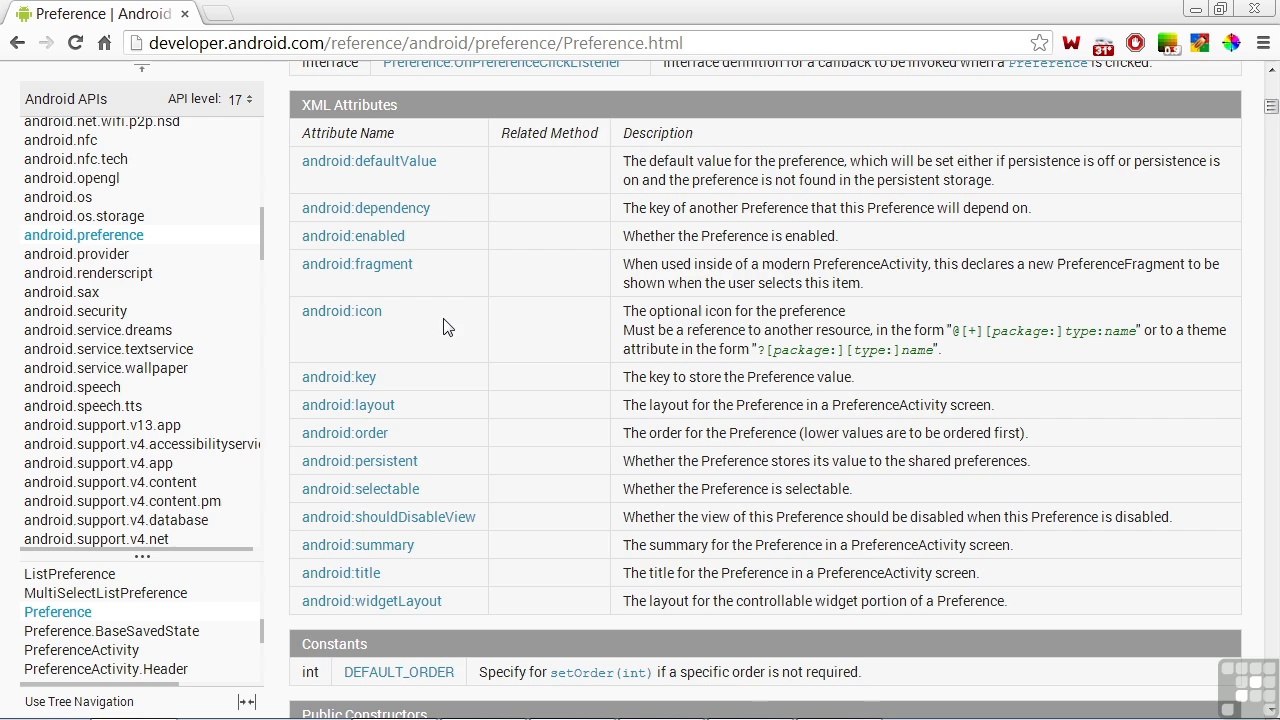
Task: Click Use Tree Navigation link
Action: (79, 702)
